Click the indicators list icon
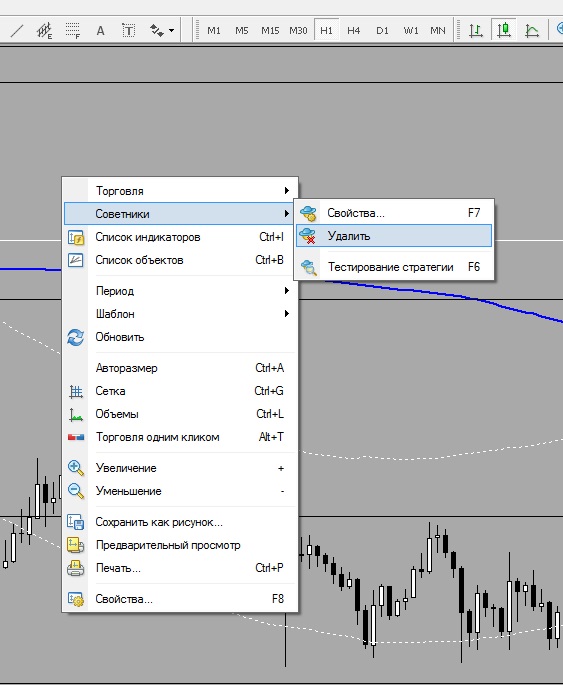The height and width of the screenshot is (685, 563). pyautogui.click(x=76, y=238)
